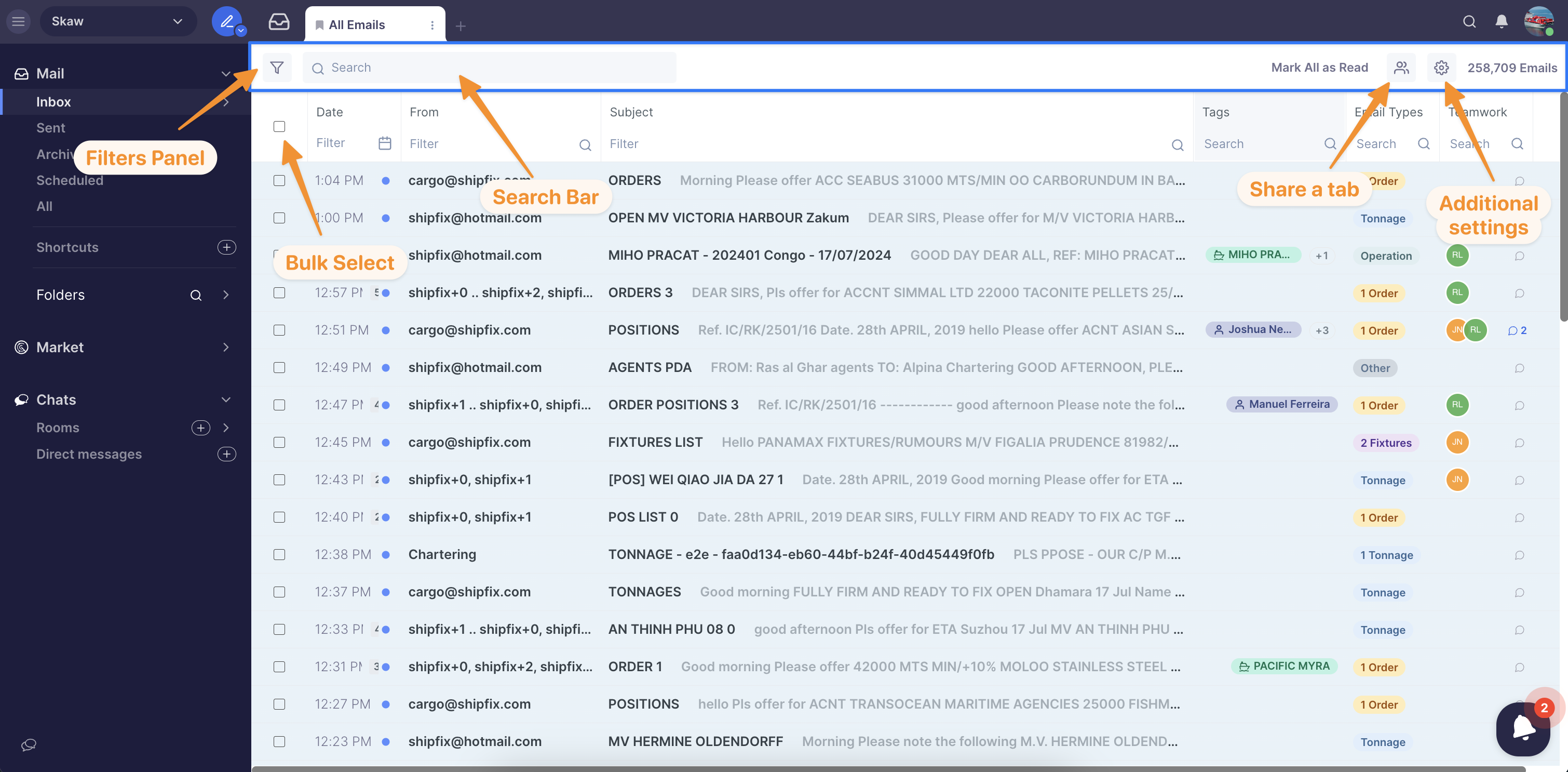The width and height of the screenshot is (1568, 772).
Task: Open the All Emails tab options menu
Action: coord(432,24)
